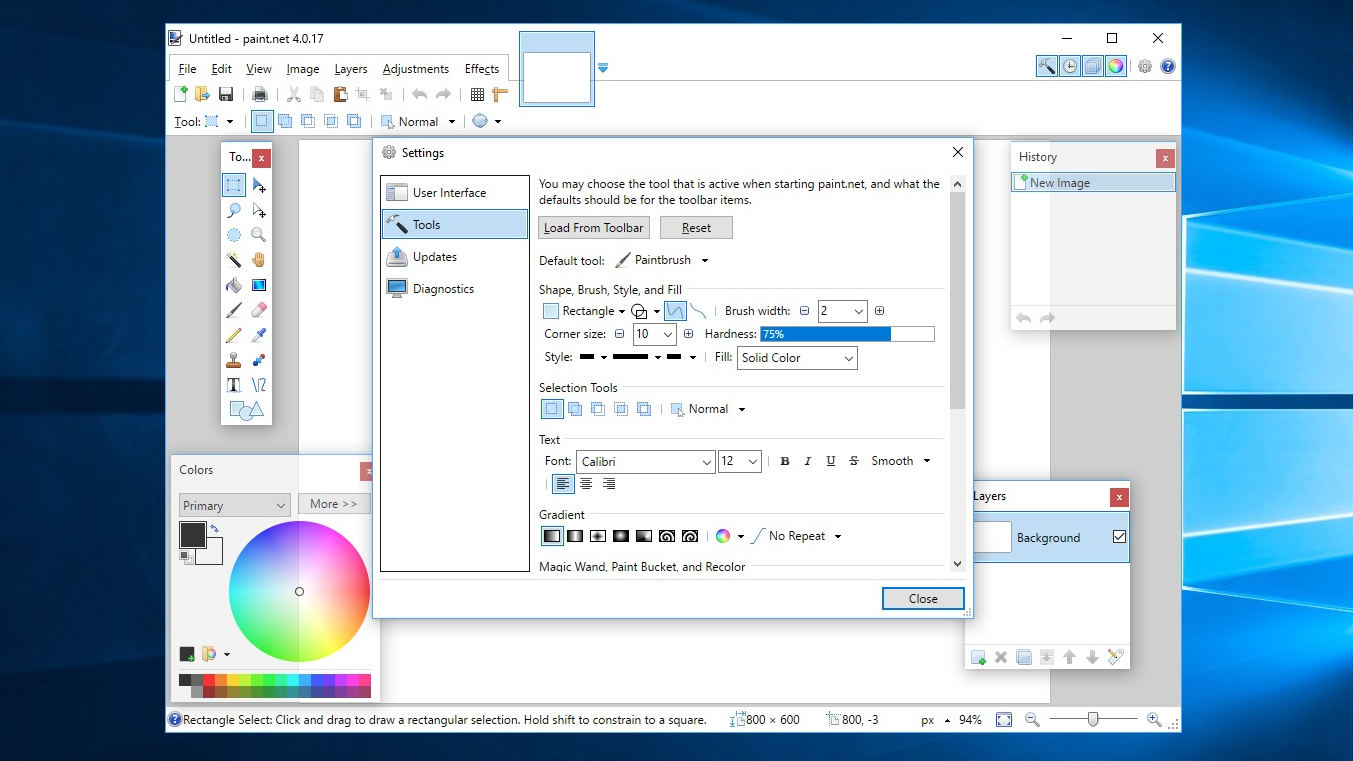This screenshot has height=761, width=1353.
Task: Click the New image icon in toolbar
Action: [181, 94]
